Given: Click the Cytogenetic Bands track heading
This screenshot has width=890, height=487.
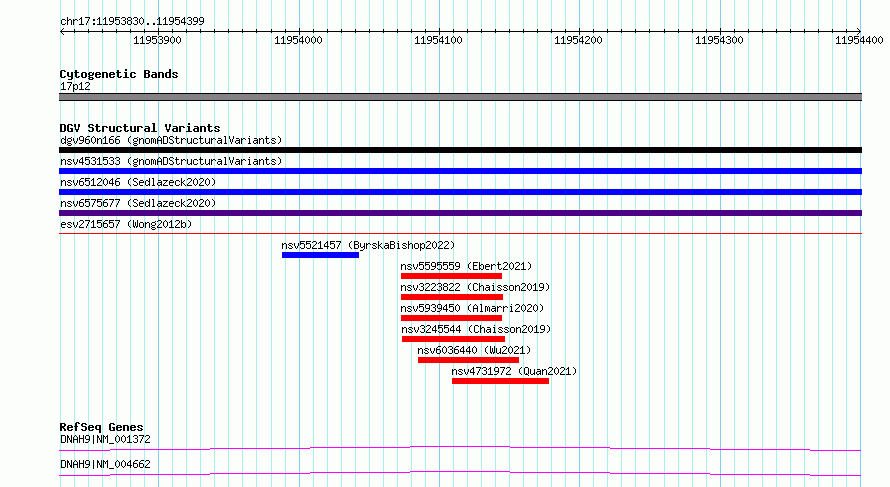Looking at the screenshot, I should 119,74.
